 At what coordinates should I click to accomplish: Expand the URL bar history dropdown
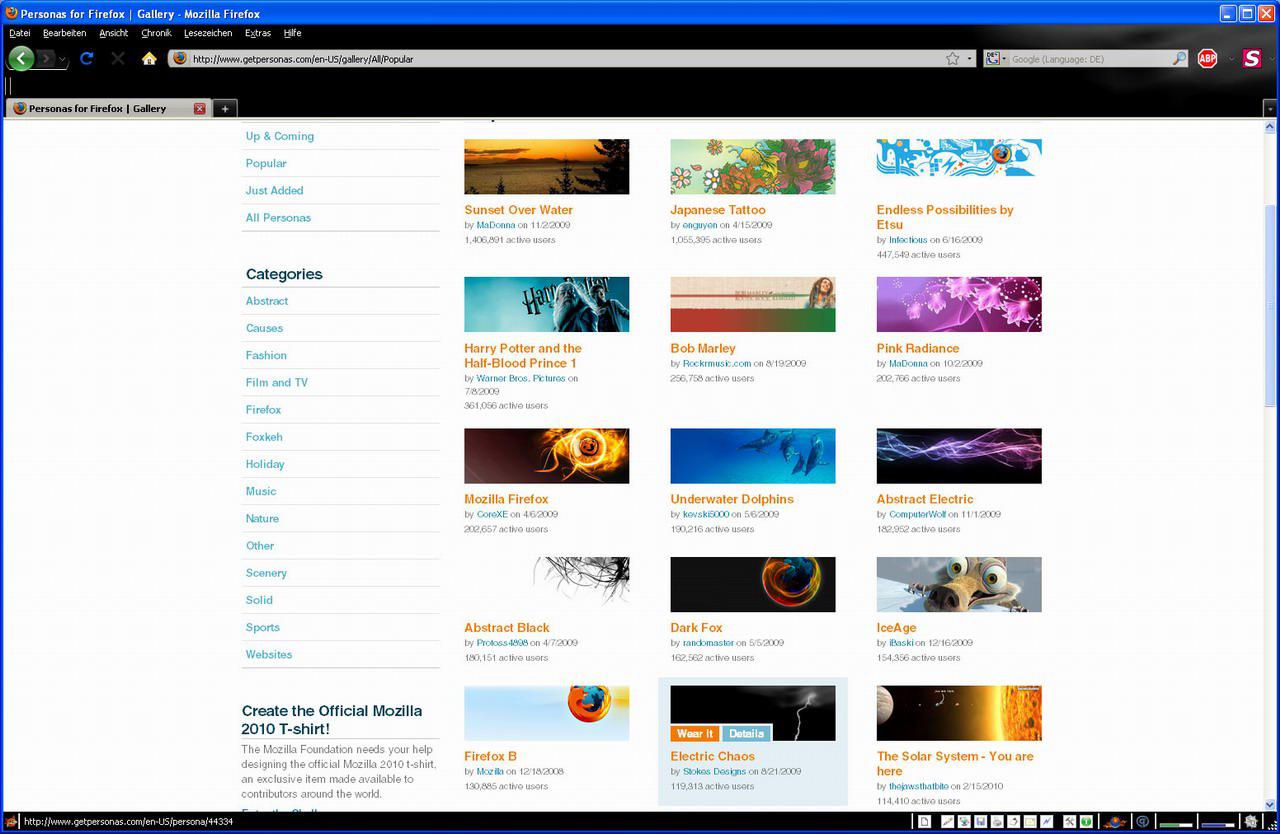pyautogui.click(x=969, y=59)
